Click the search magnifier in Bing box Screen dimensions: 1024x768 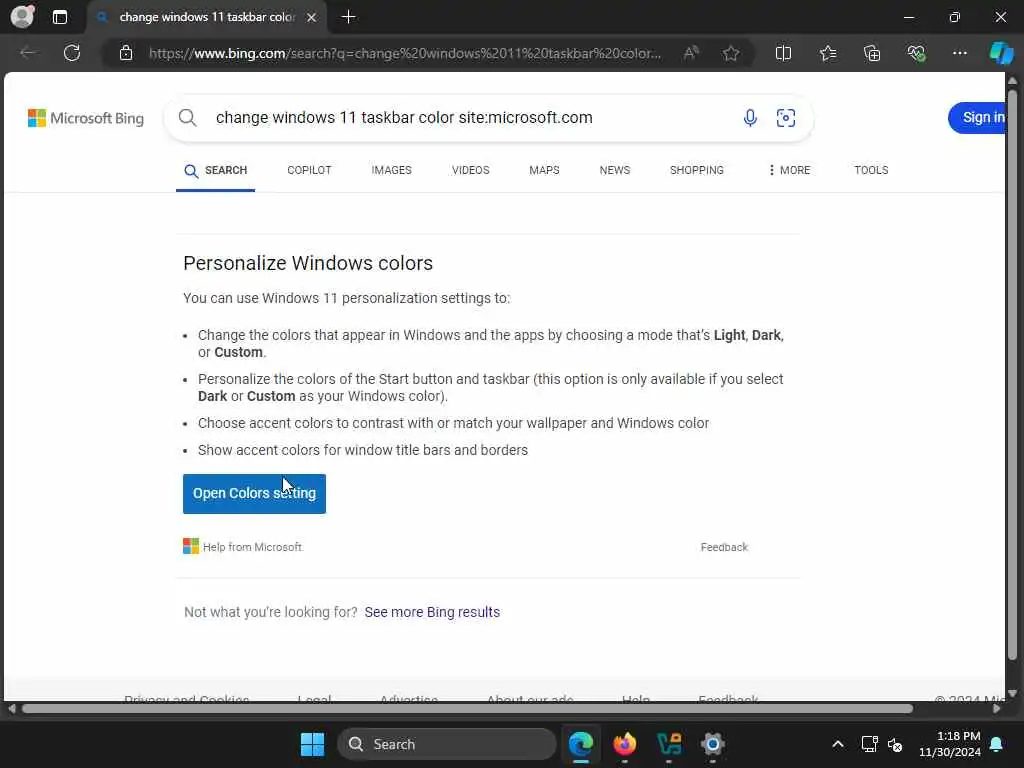[x=187, y=118]
